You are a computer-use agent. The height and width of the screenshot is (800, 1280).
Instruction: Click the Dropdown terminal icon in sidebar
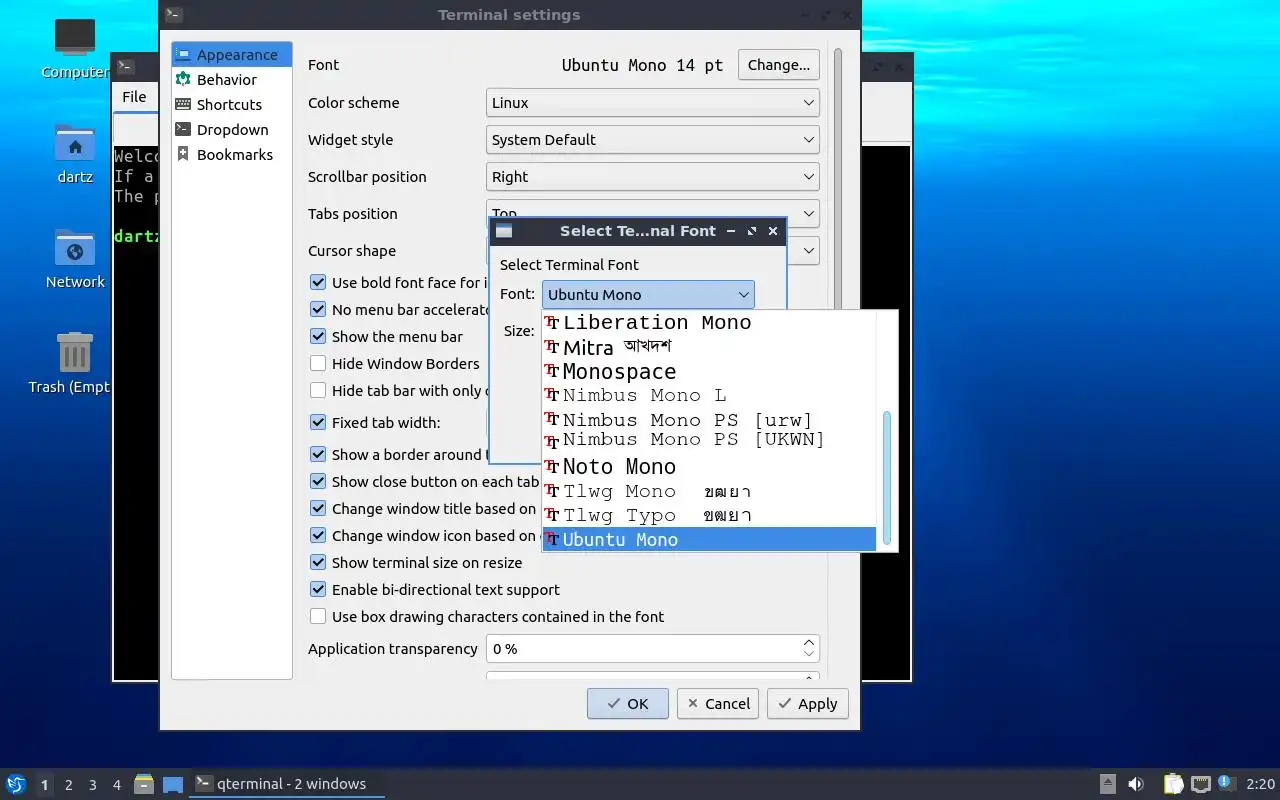(x=183, y=129)
